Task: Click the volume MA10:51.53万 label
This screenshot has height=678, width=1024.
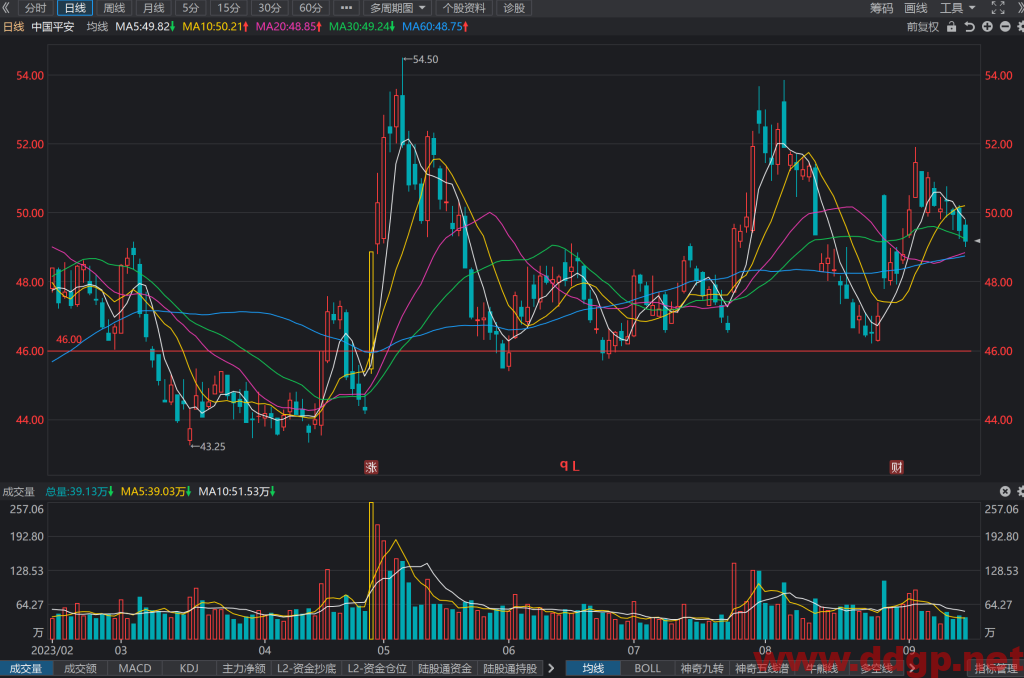Action: point(236,491)
